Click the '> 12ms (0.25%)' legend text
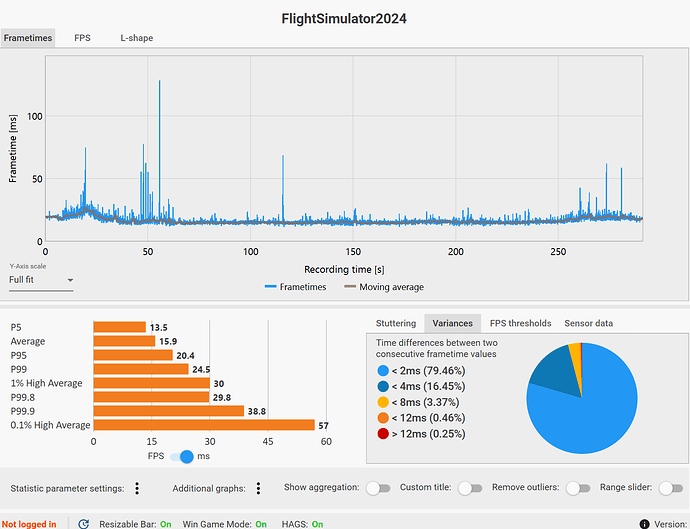The image size is (690, 529). 428,434
